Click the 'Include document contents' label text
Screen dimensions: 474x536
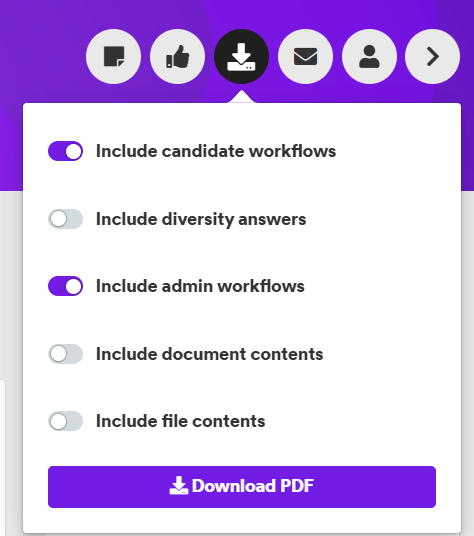click(x=209, y=354)
